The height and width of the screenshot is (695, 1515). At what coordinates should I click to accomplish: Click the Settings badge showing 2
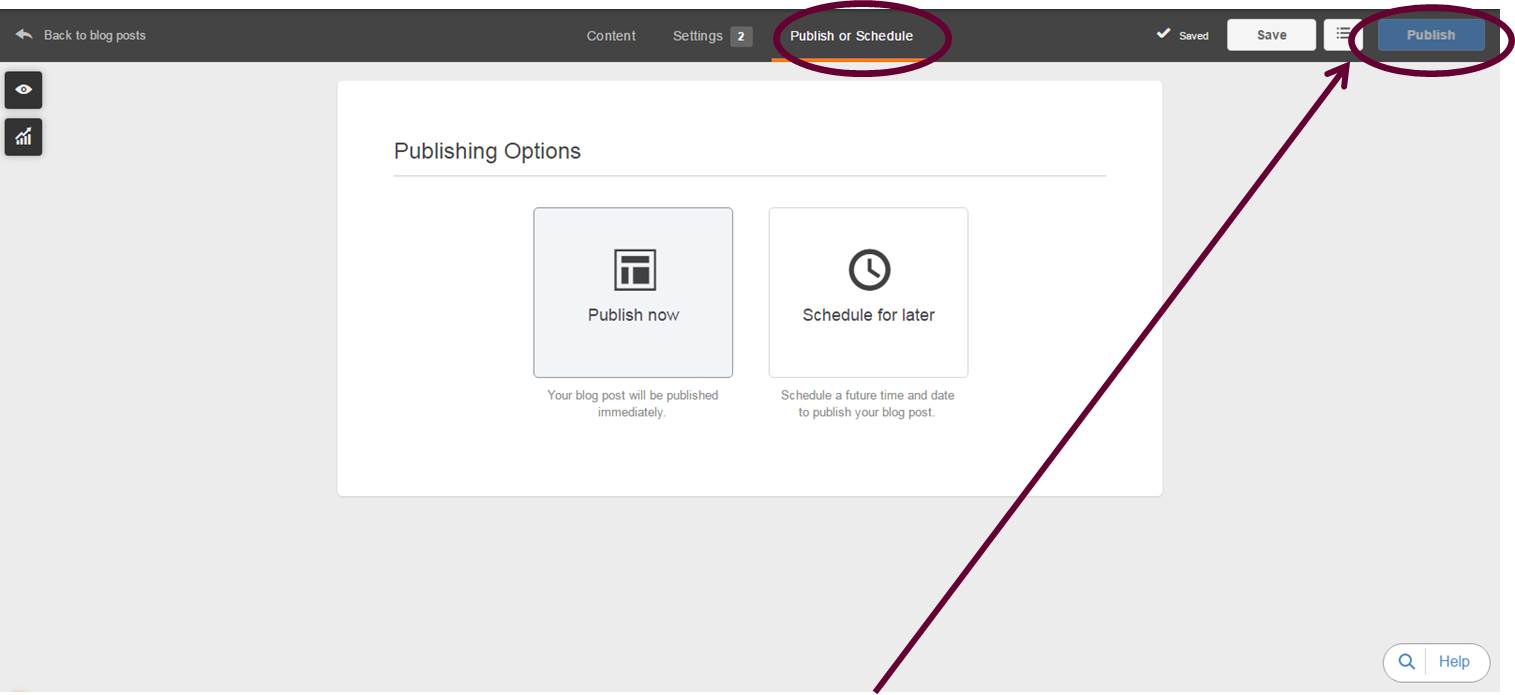741,37
